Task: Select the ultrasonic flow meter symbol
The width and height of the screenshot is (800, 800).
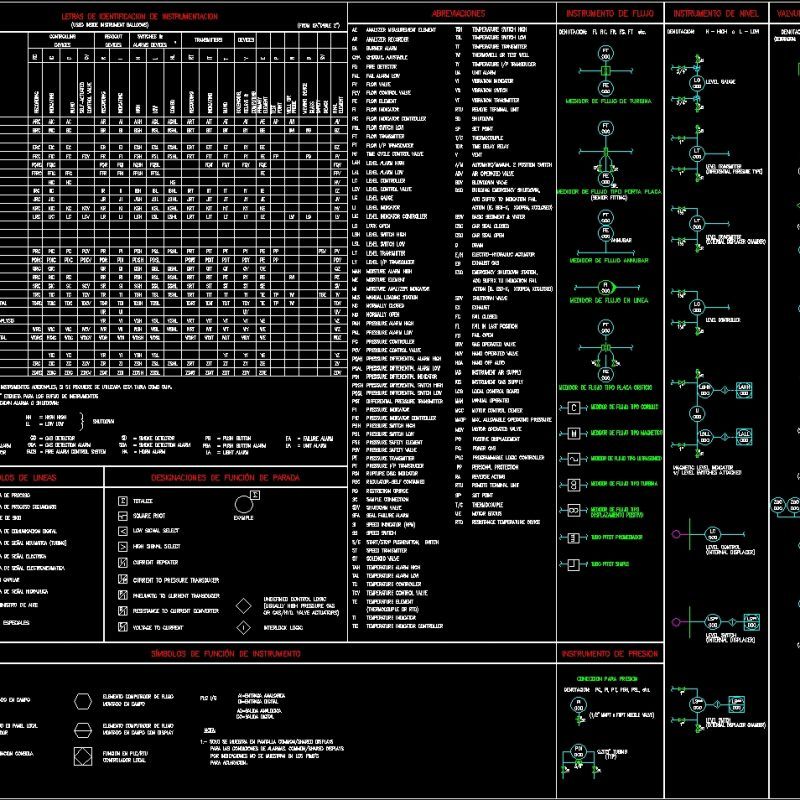Action: 575,459
